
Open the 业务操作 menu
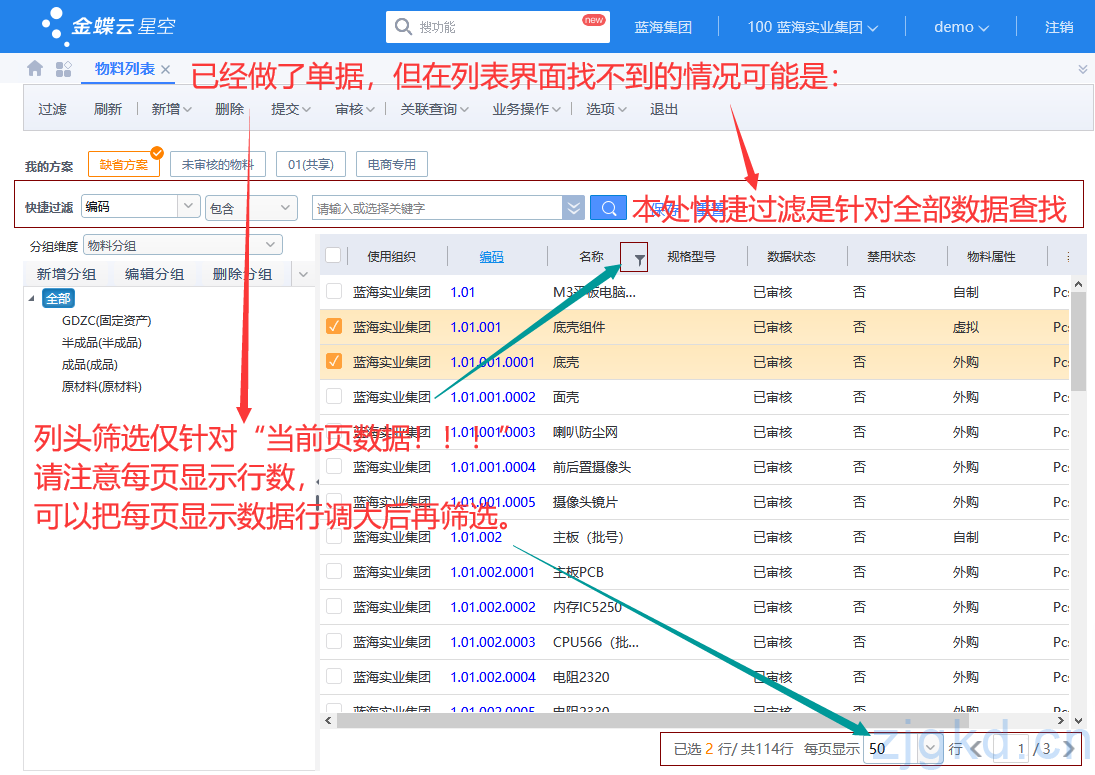pyautogui.click(x=527, y=109)
